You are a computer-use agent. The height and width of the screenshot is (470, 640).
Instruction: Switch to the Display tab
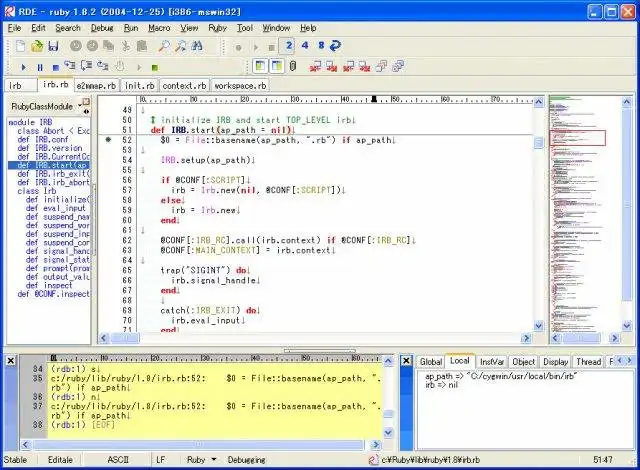click(x=556, y=362)
